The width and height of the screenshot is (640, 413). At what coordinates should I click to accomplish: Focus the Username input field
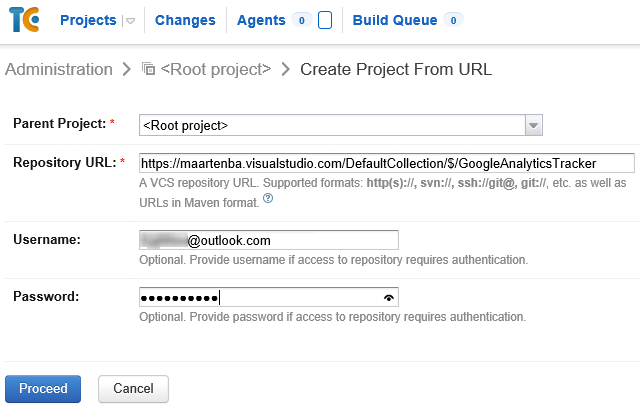pyautogui.click(x=269, y=240)
